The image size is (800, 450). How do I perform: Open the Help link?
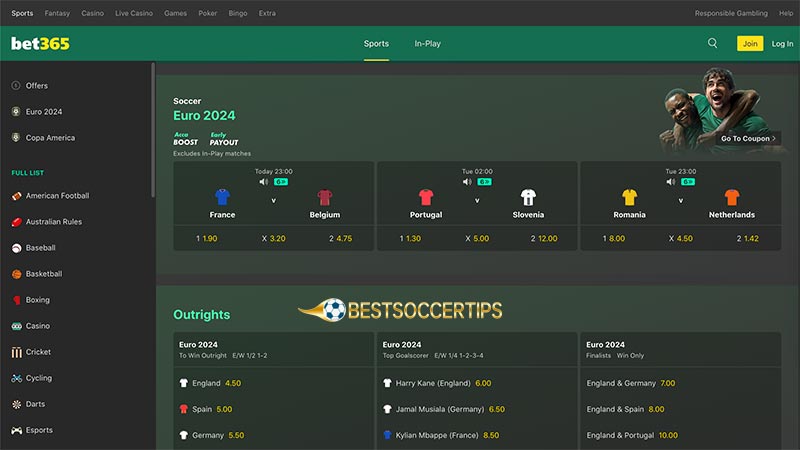786,13
